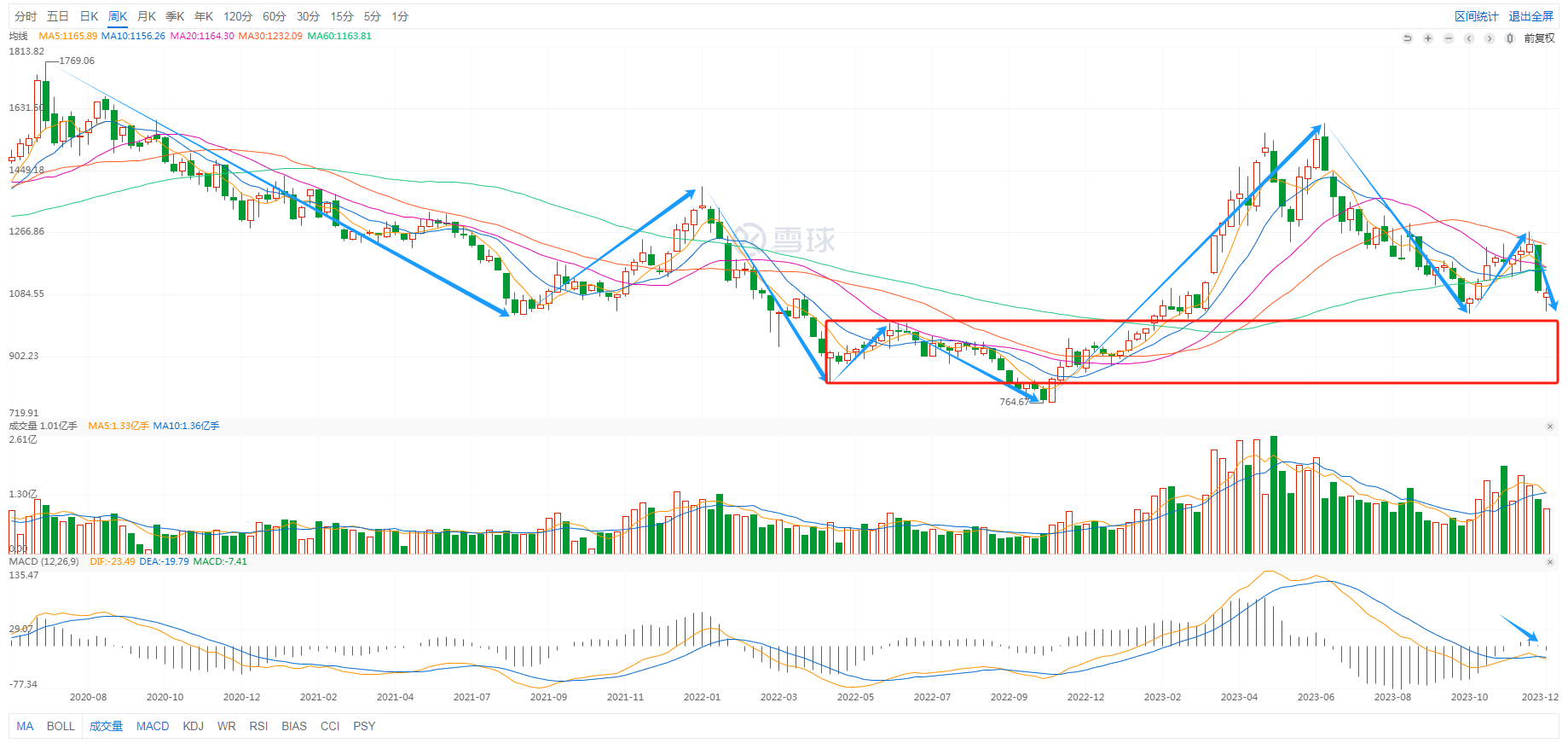Click 退出全屏 to exit fullscreen
Screen dimensions: 1568x749
pyautogui.click(x=1530, y=16)
